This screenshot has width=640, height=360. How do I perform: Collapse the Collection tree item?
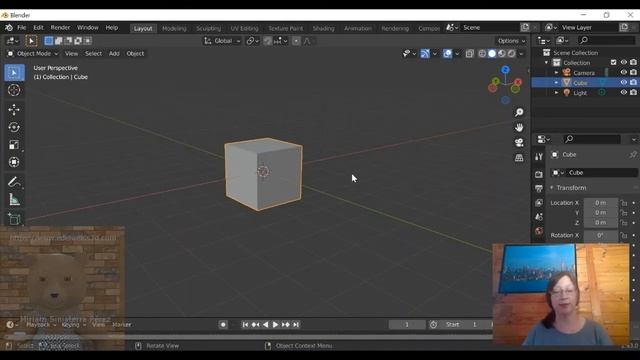click(x=547, y=62)
